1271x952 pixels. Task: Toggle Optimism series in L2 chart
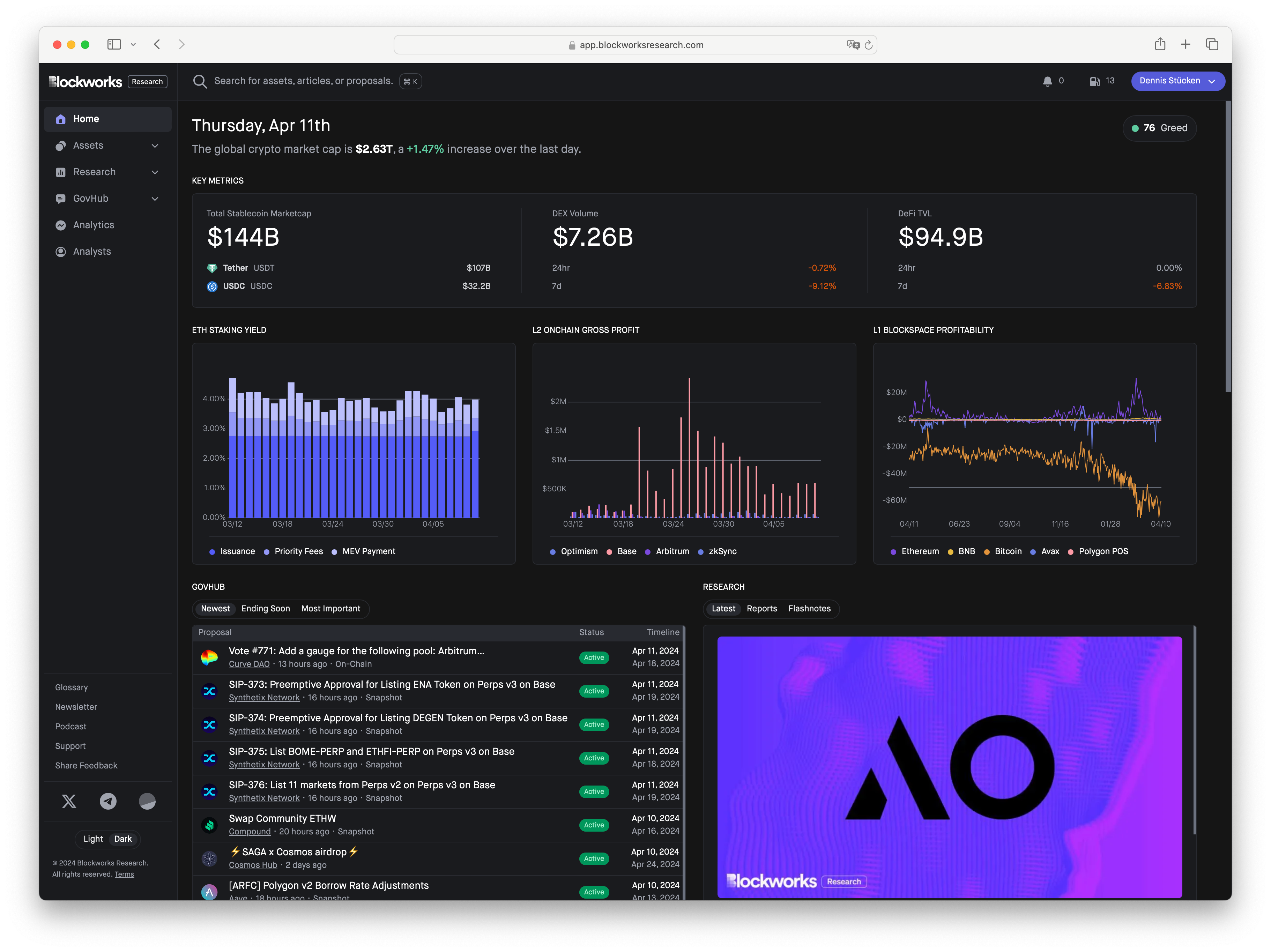point(573,551)
